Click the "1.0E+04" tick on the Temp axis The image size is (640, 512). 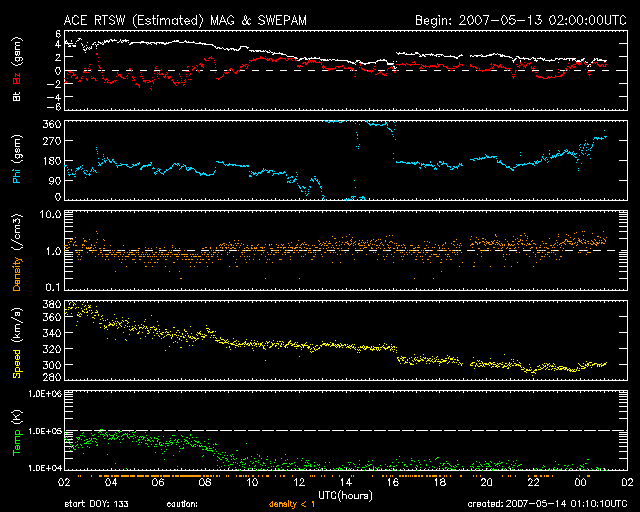(45, 468)
